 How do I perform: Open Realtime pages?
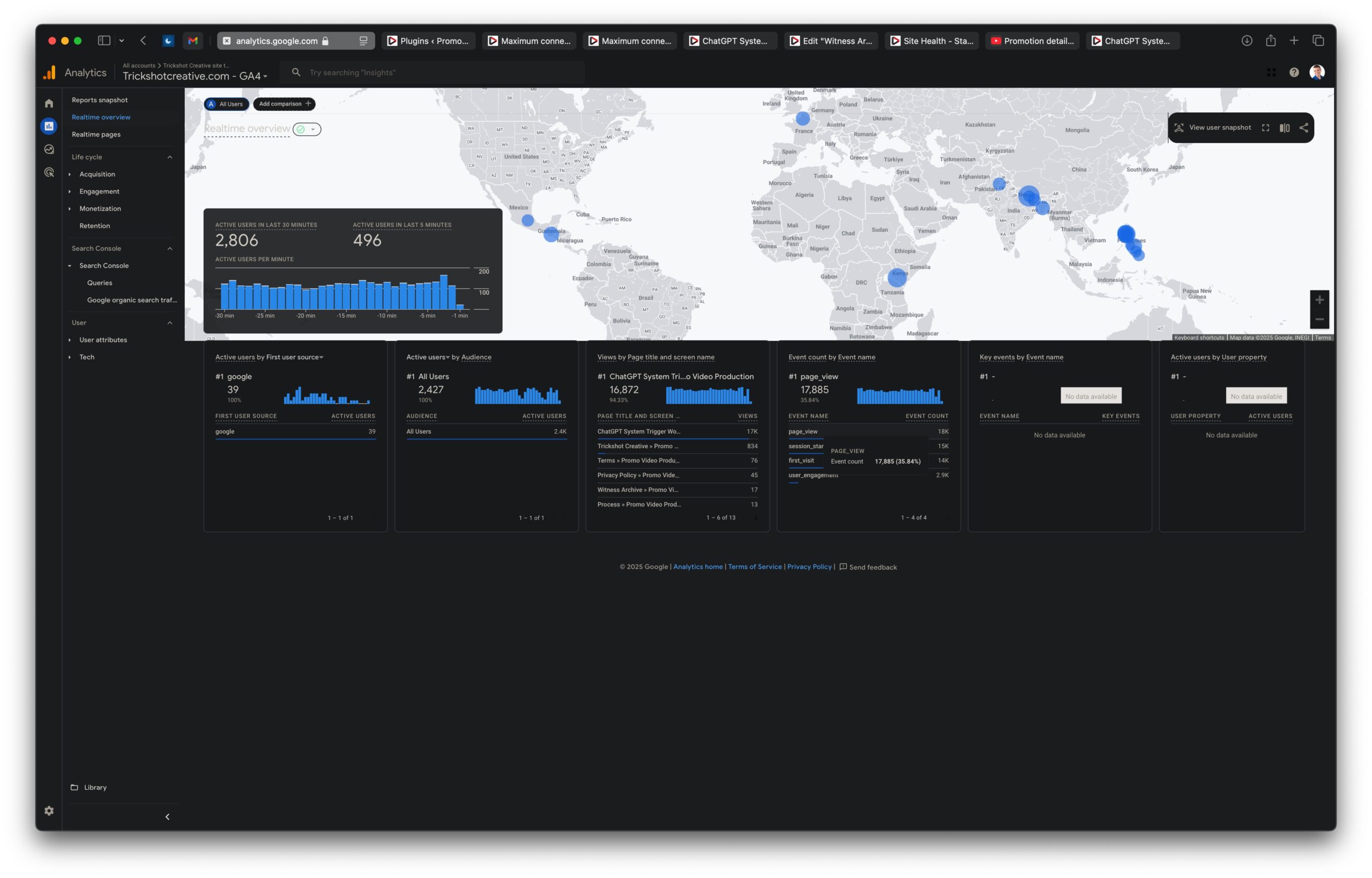pos(96,135)
